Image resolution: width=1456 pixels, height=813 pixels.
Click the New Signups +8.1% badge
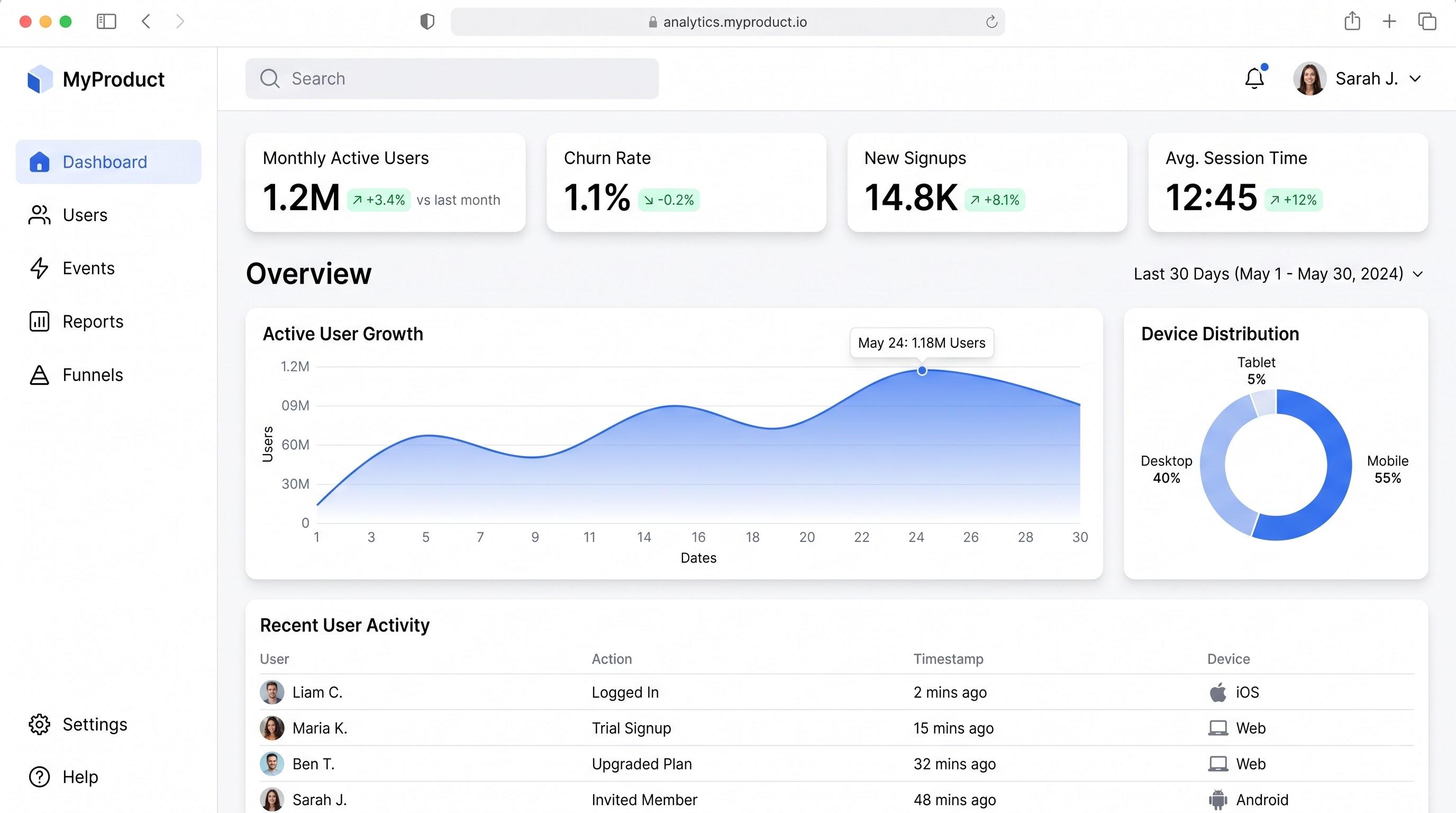(994, 200)
